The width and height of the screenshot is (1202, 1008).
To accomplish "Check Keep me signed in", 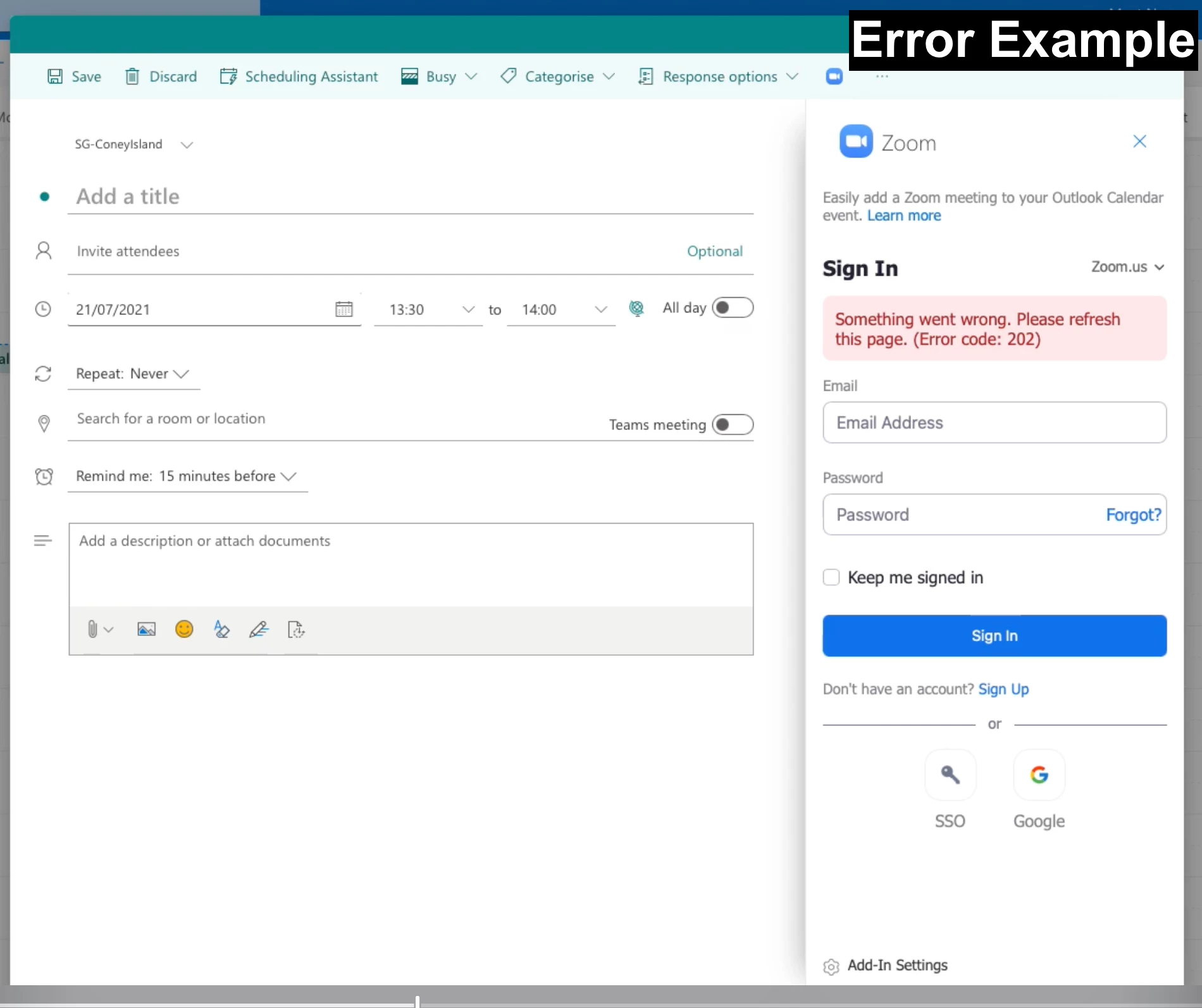I will pos(831,577).
